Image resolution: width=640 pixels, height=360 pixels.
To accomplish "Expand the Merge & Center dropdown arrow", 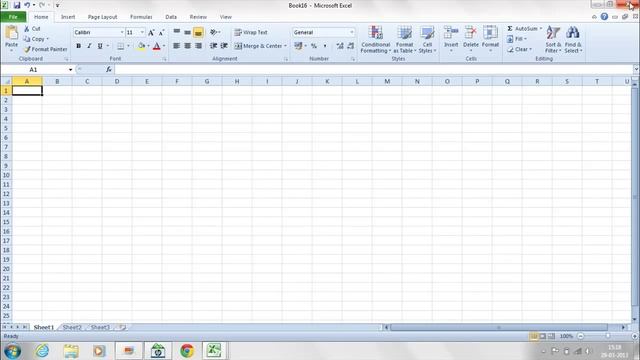I will [x=285, y=46].
